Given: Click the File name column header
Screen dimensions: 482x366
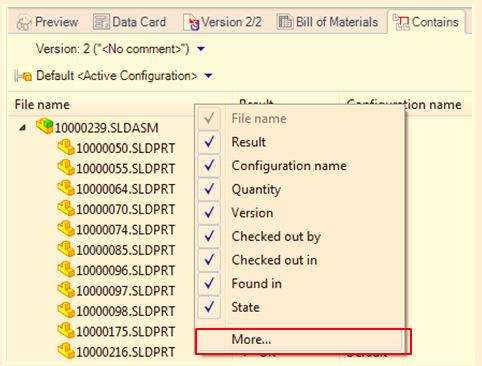Looking at the screenshot, I should coord(42,105).
